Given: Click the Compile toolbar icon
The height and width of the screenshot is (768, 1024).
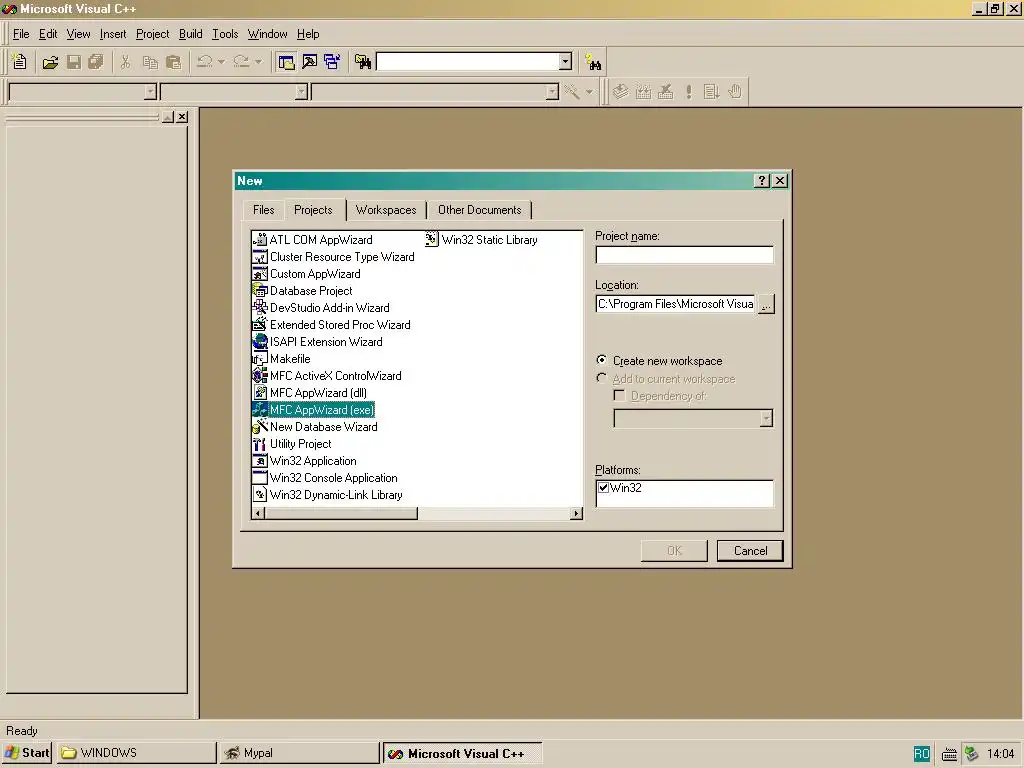Looking at the screenshot, I should pyautogui.click(x=620, y=92).
